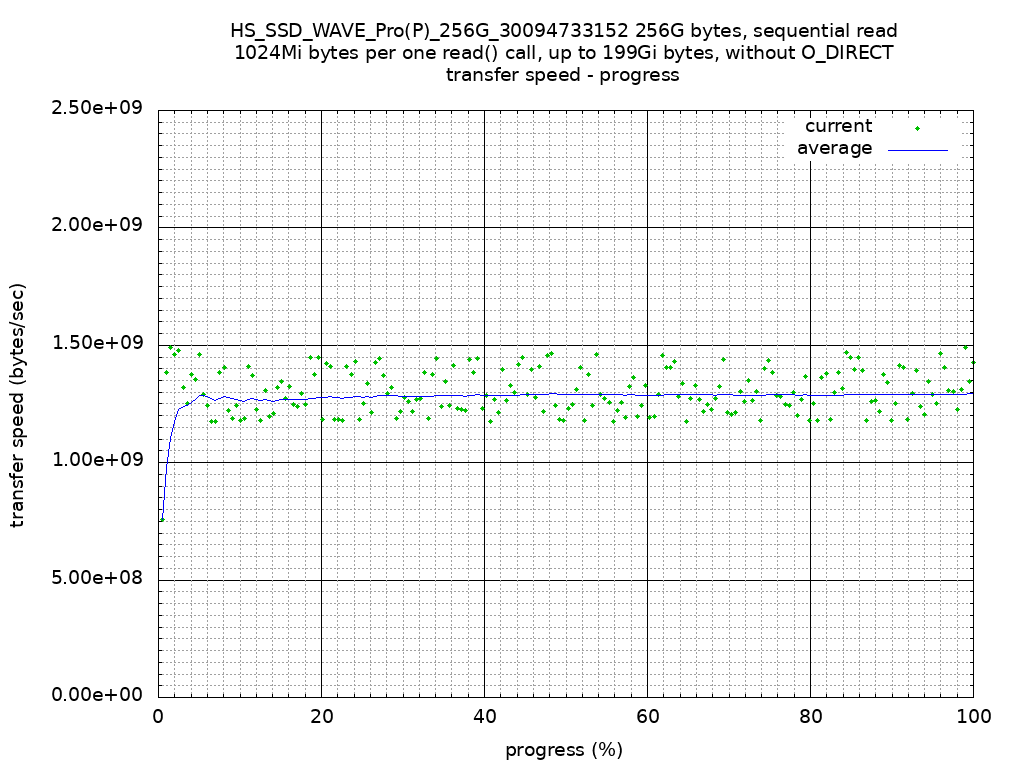Image resolution: width=1024 pixels, height=768 pixels.
Task: Click the 'HS_SSD_WAVE_Pro(P)_256G' chart title line
Action: [564, 31]
